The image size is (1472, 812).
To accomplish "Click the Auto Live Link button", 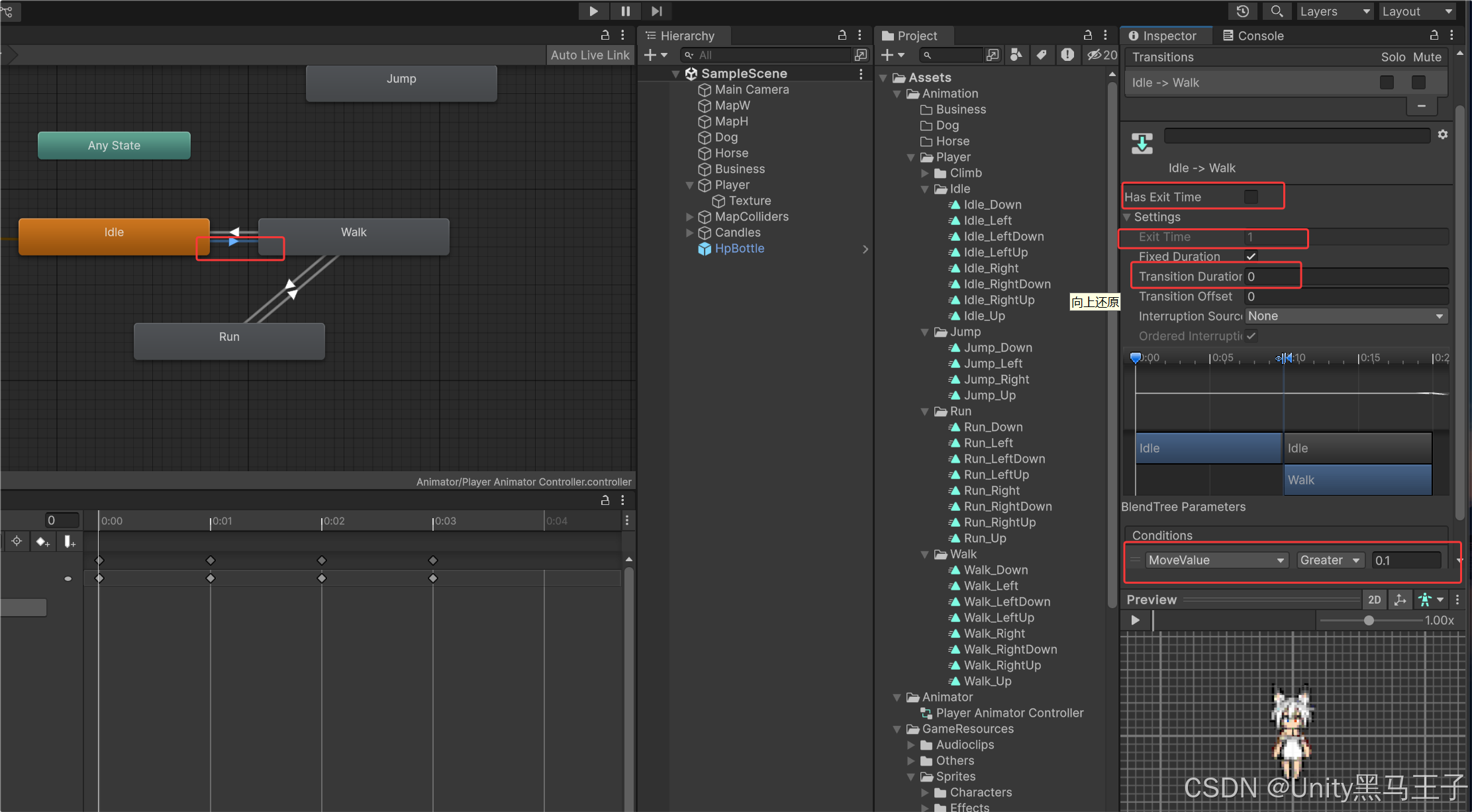I will click(589, 55).
